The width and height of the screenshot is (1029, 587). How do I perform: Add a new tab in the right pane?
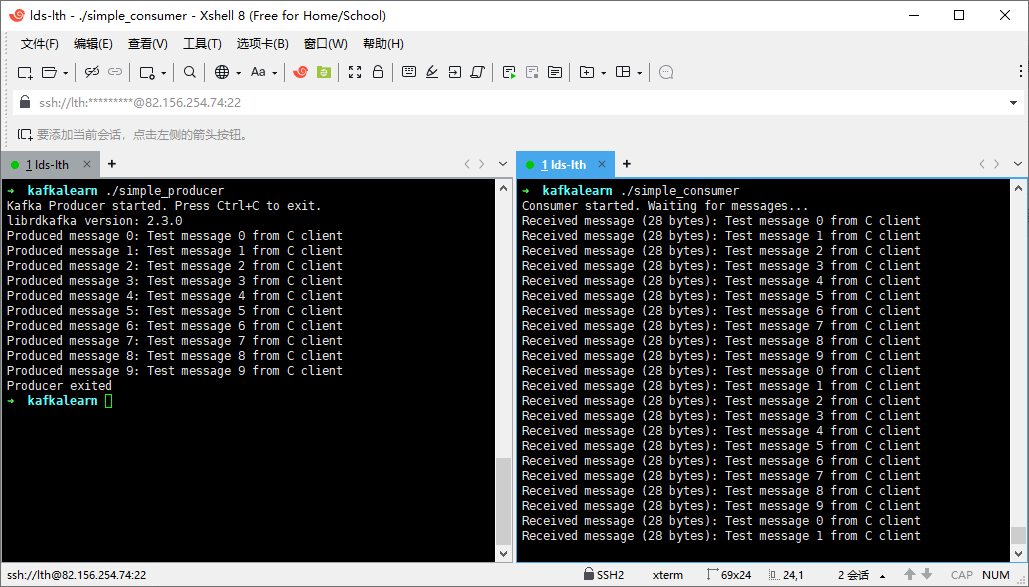[627, 164]
